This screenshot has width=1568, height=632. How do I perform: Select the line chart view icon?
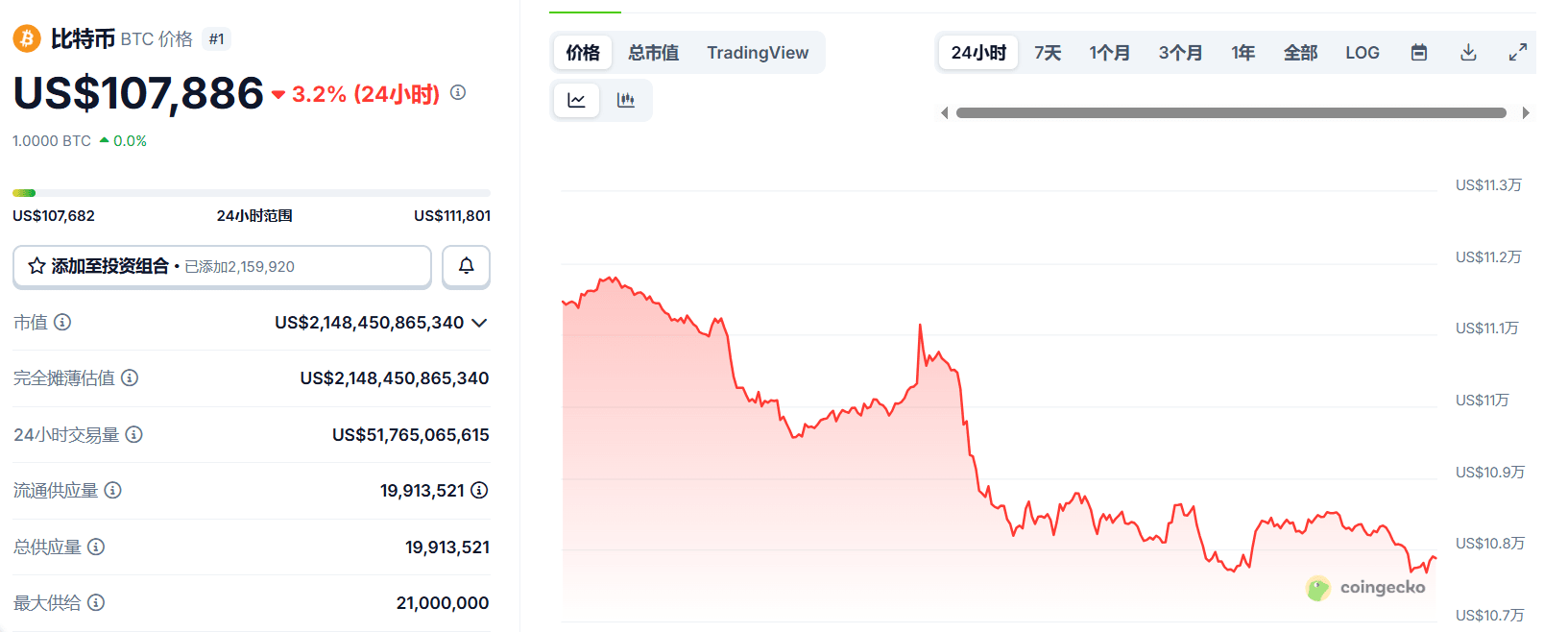pos(577,100)
